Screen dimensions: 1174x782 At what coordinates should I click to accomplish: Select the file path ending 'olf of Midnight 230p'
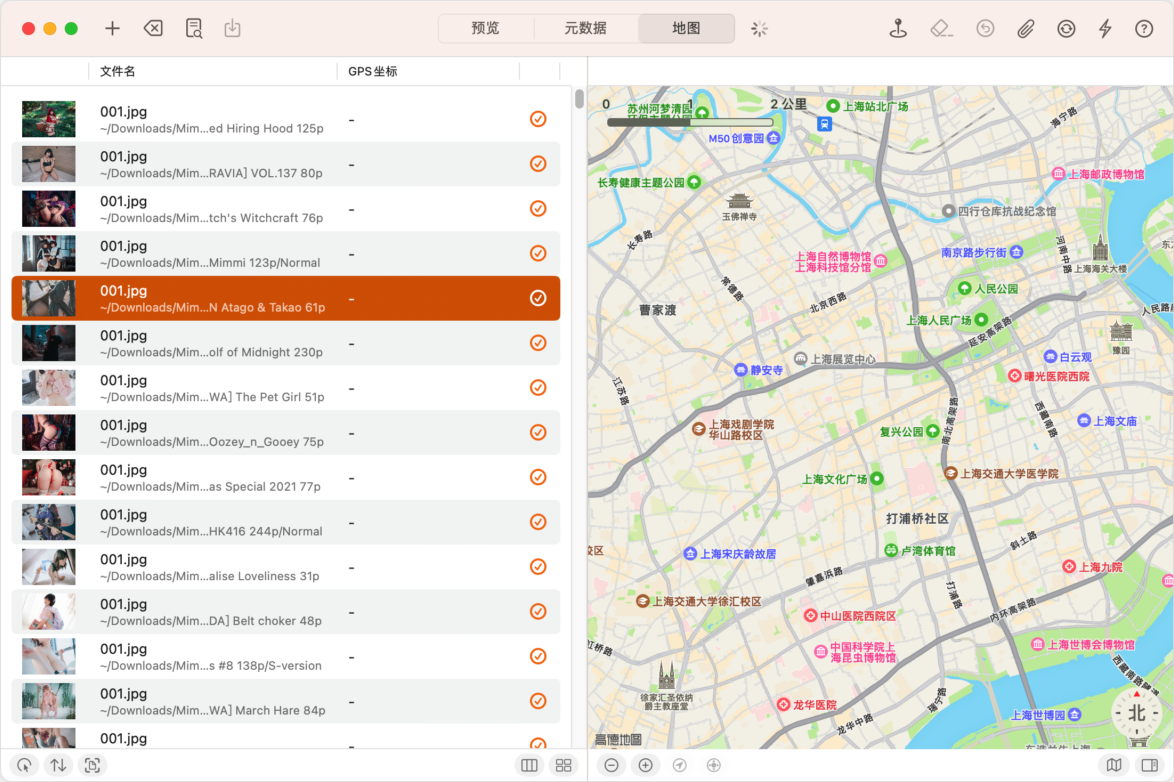211,352
